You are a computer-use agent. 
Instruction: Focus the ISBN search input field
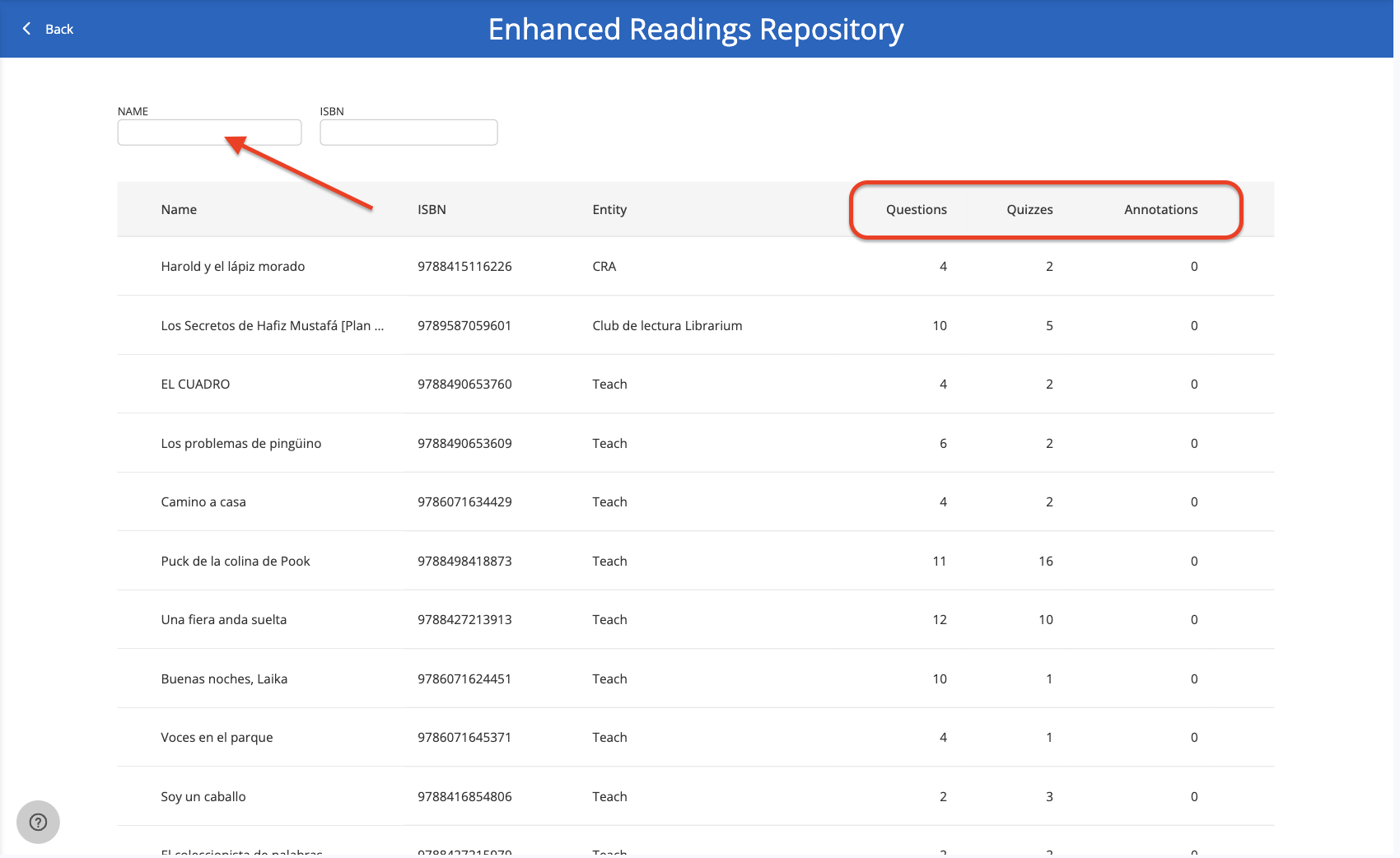(x=408, y=133)
